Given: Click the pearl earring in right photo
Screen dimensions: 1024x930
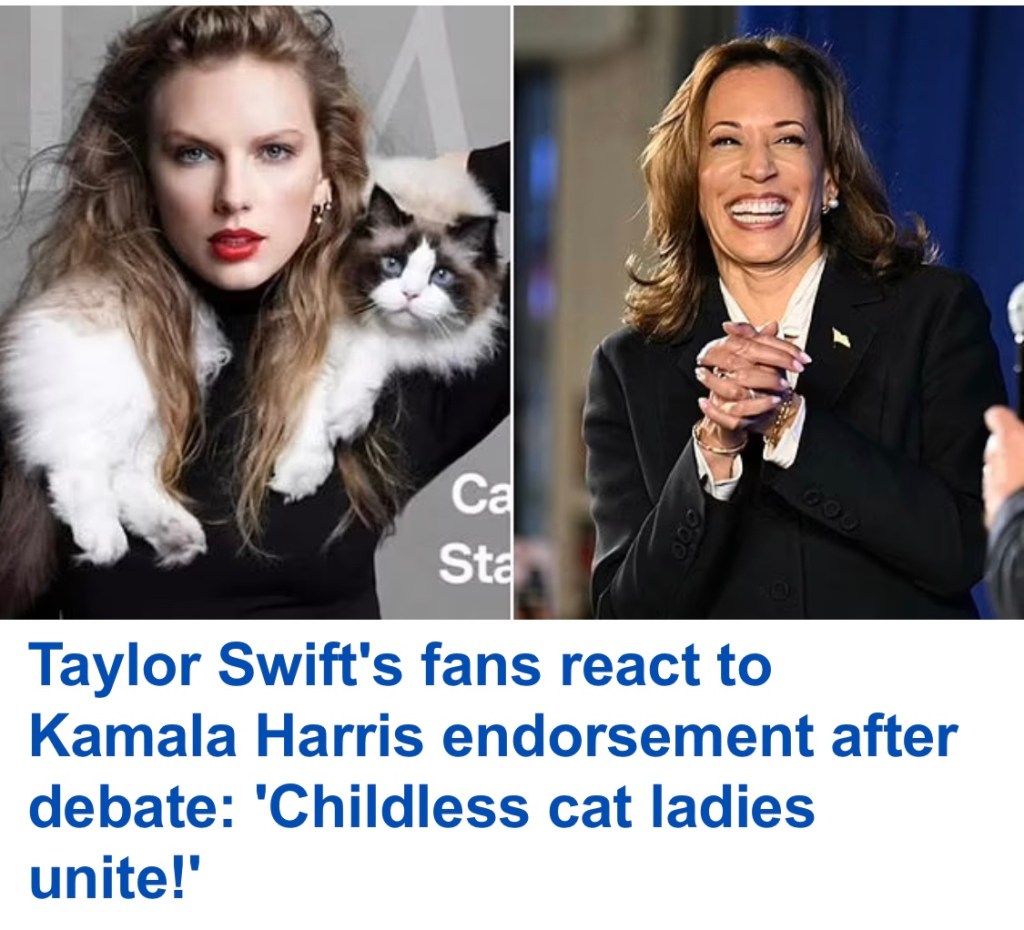Looking at the screenshot, I should coord(830,204).
